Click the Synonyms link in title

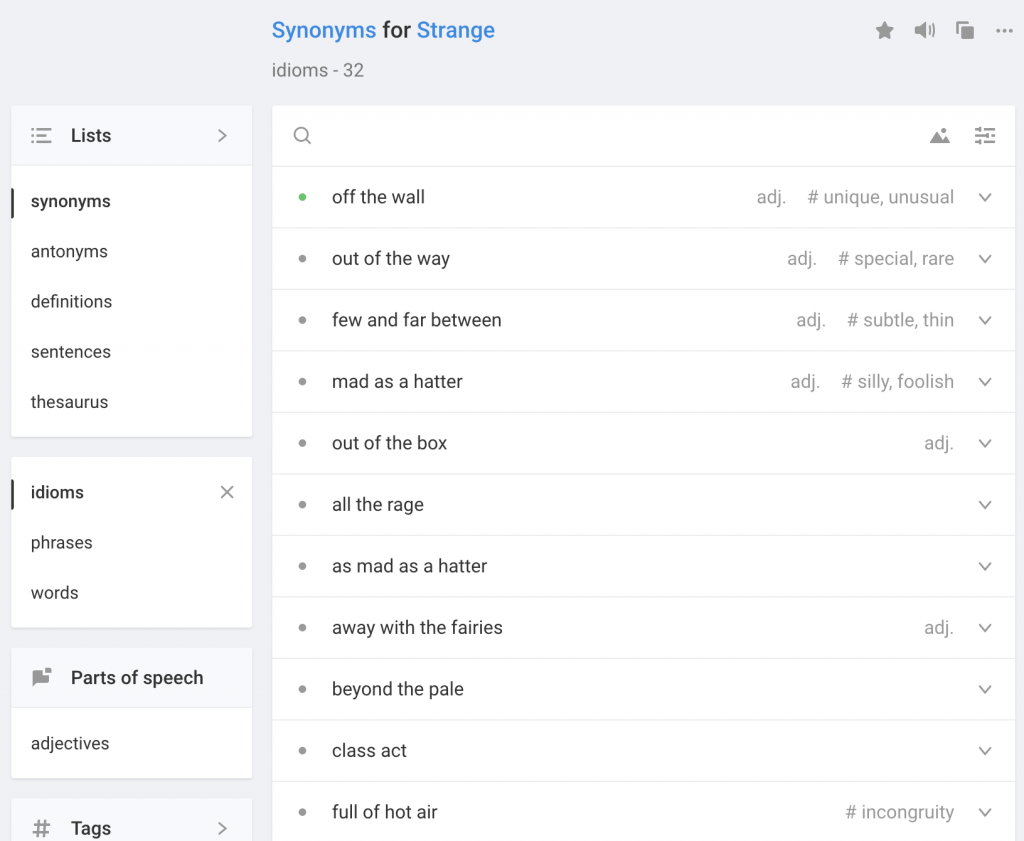(x=324, y=30)
